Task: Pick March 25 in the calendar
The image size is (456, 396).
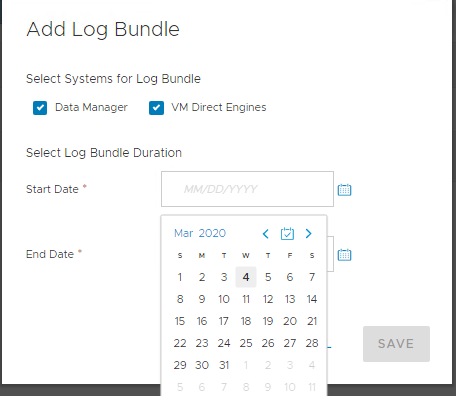Action: 246,343
